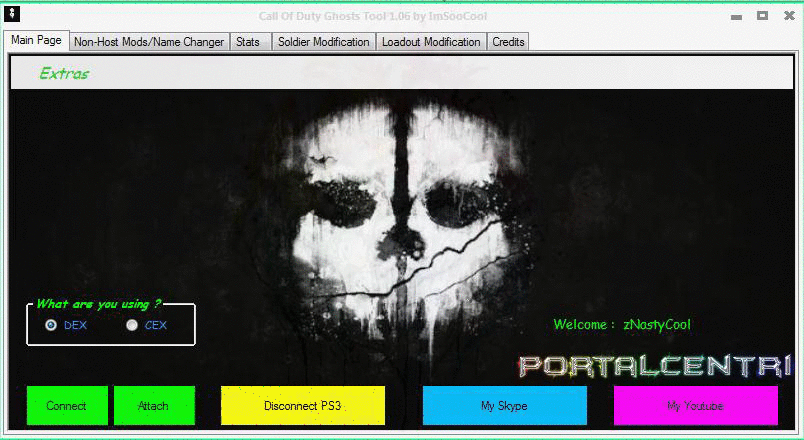Select the Loadout Modification tab
Screen dimensions: 804x440
pyautogui.click(x=431, y=42)
